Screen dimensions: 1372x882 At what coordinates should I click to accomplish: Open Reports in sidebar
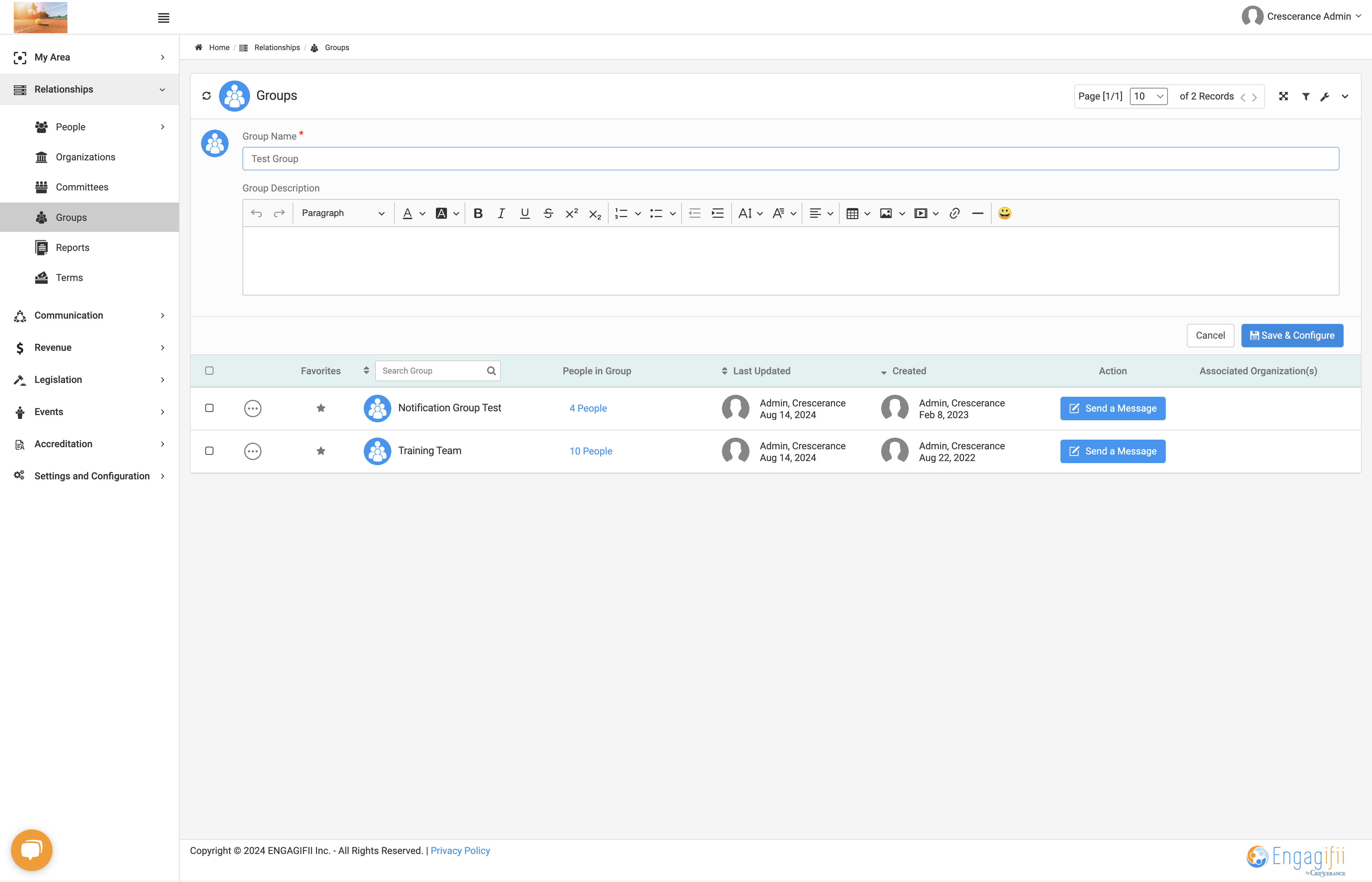point(72,247)
